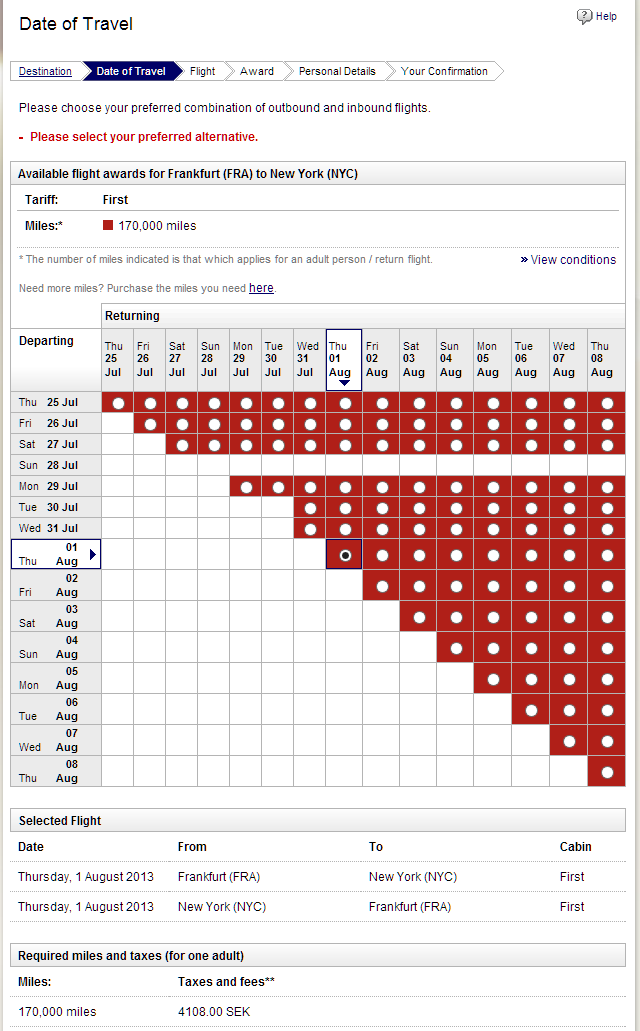Click the right arrow in the 01 Aug row header
The image size is (640, 1031).
tap(94, 554)
